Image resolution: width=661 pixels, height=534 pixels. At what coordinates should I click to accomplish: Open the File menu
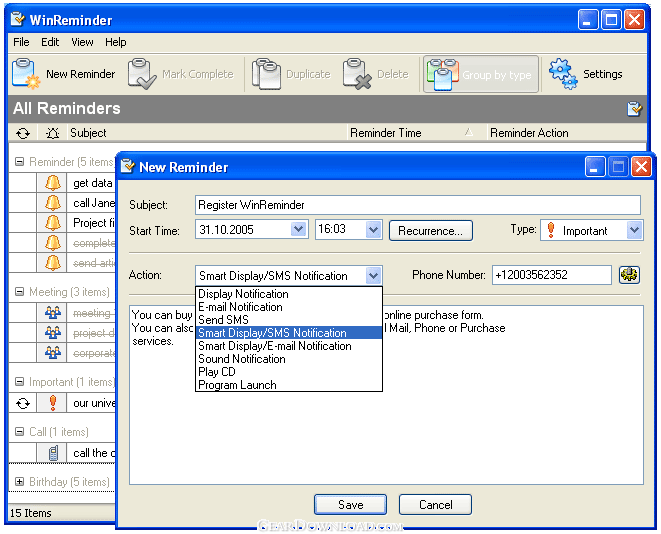tap(21, 42)
